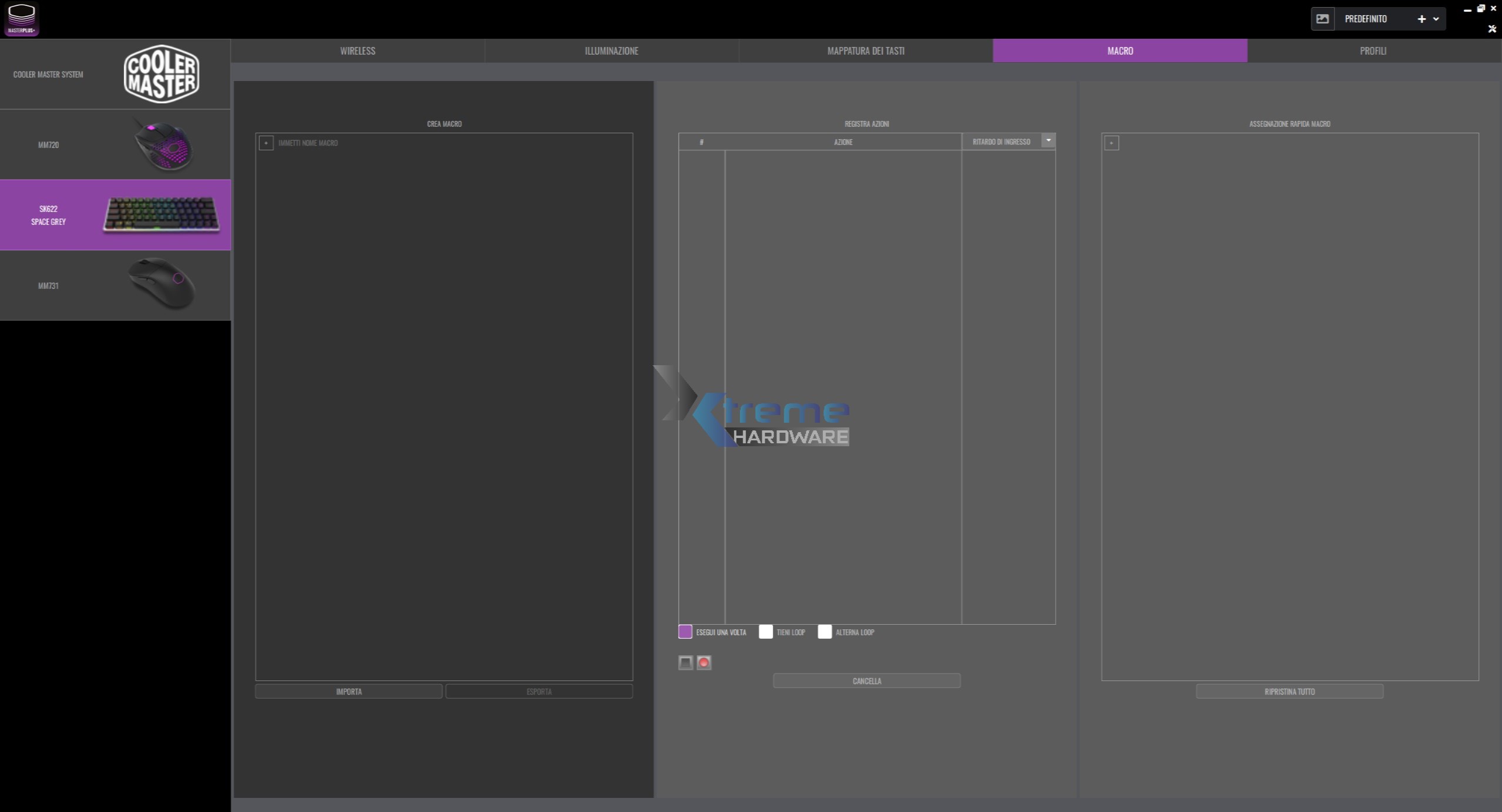Add a quick macro assignment plus icon
The width and height of the screenshot is (1502, 812).
pyautogui.click(x=1111, y=143)
